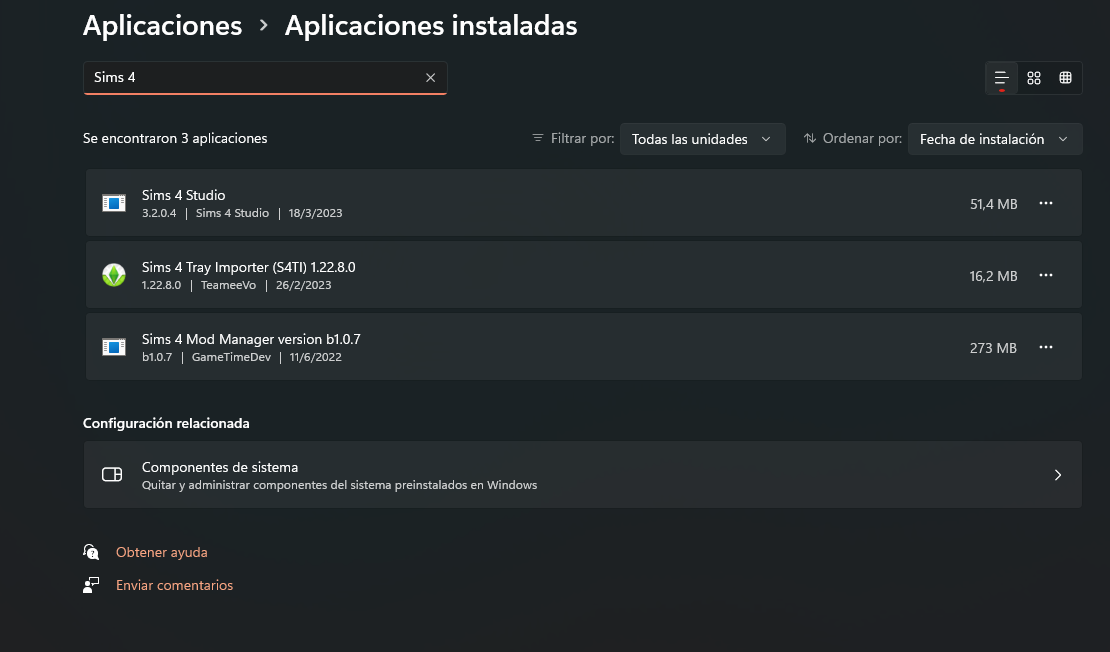1110x652 pixels.
Task: Go back to Aplicaciones breadcrumb
Action: tap(162, 26)
